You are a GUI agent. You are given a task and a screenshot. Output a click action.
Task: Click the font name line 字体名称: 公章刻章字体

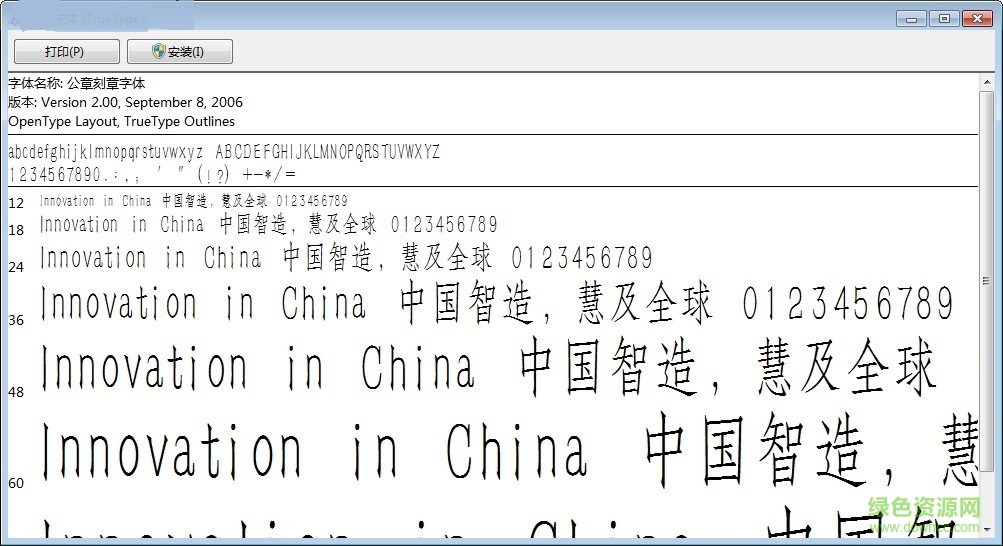[77, 83]
